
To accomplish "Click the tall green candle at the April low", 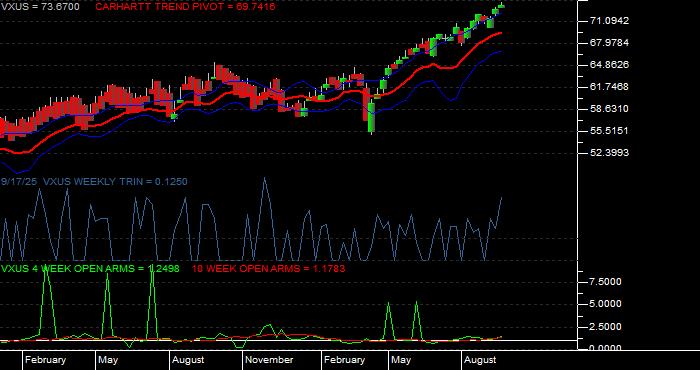I will pyautogui.click(x=371, y=117).
